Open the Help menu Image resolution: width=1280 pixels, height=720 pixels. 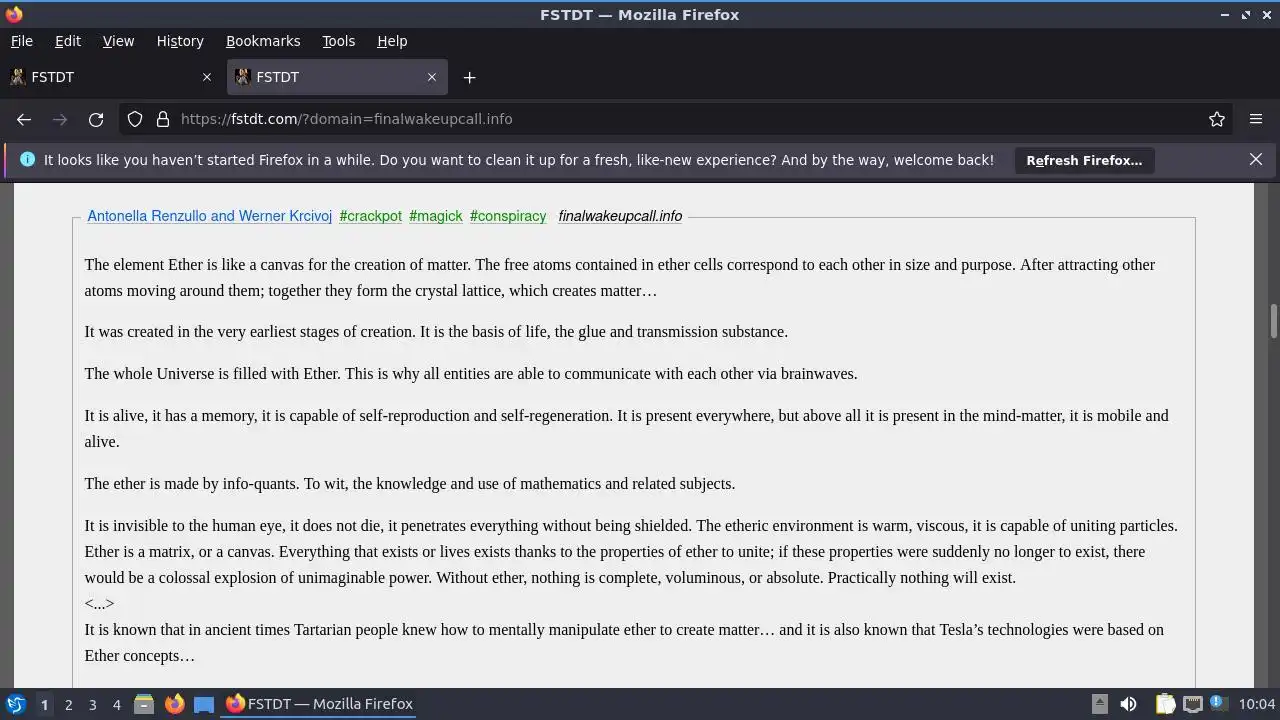coord(392,41)
